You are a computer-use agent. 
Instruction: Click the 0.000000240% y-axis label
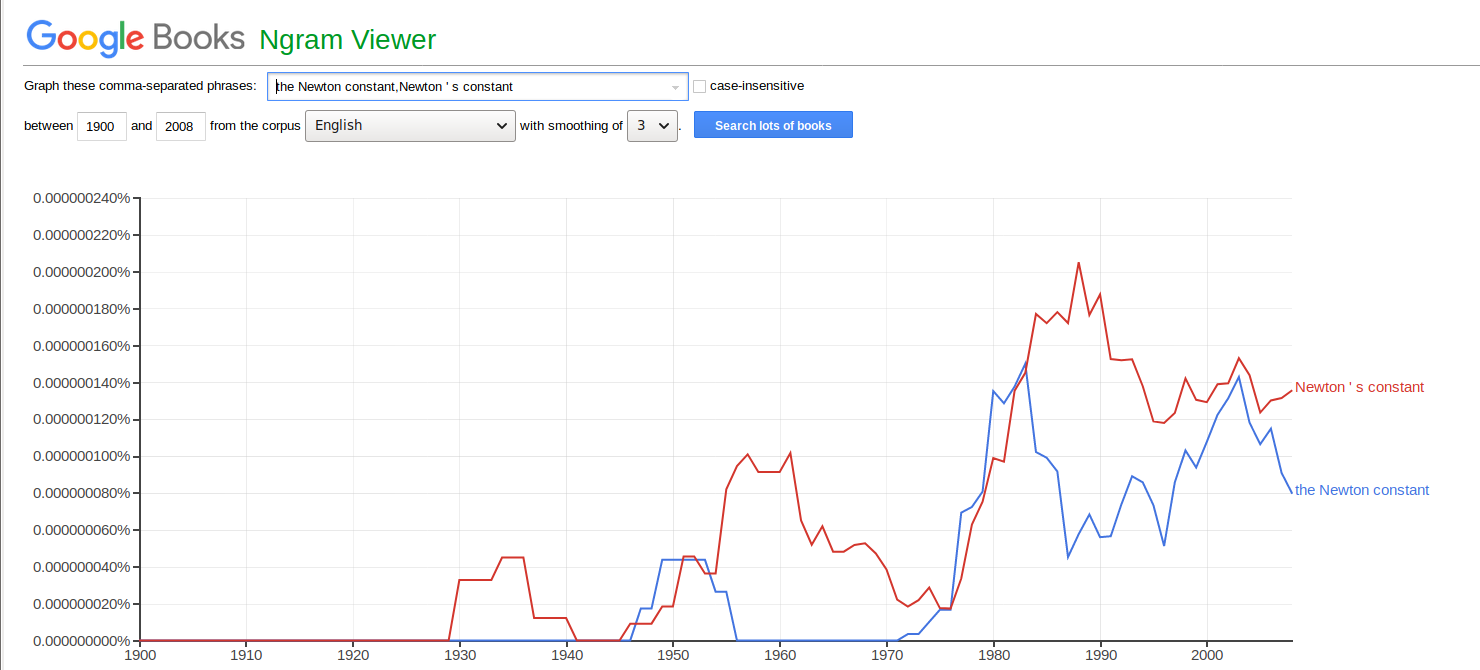[82, 198]
